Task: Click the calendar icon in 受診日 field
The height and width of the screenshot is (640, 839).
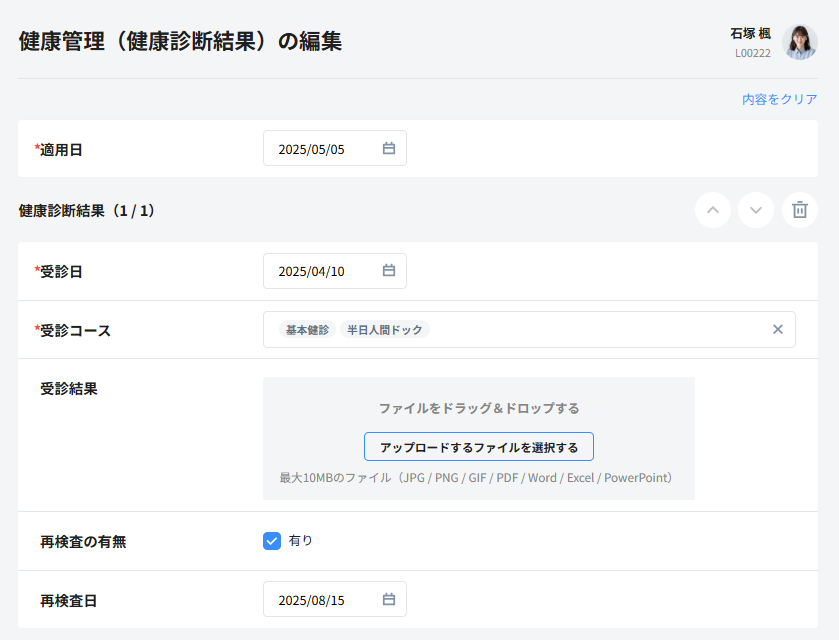Action: [x=389, y=271]
